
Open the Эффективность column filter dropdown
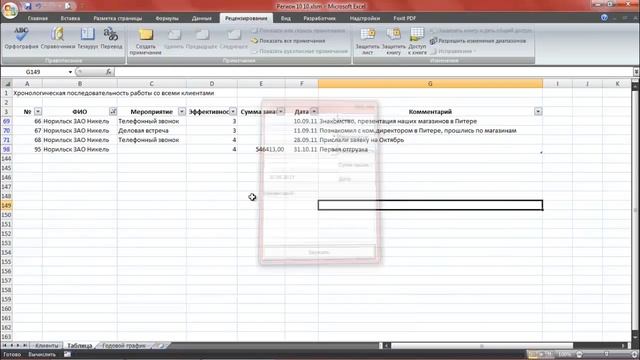(x=233, y=111)
